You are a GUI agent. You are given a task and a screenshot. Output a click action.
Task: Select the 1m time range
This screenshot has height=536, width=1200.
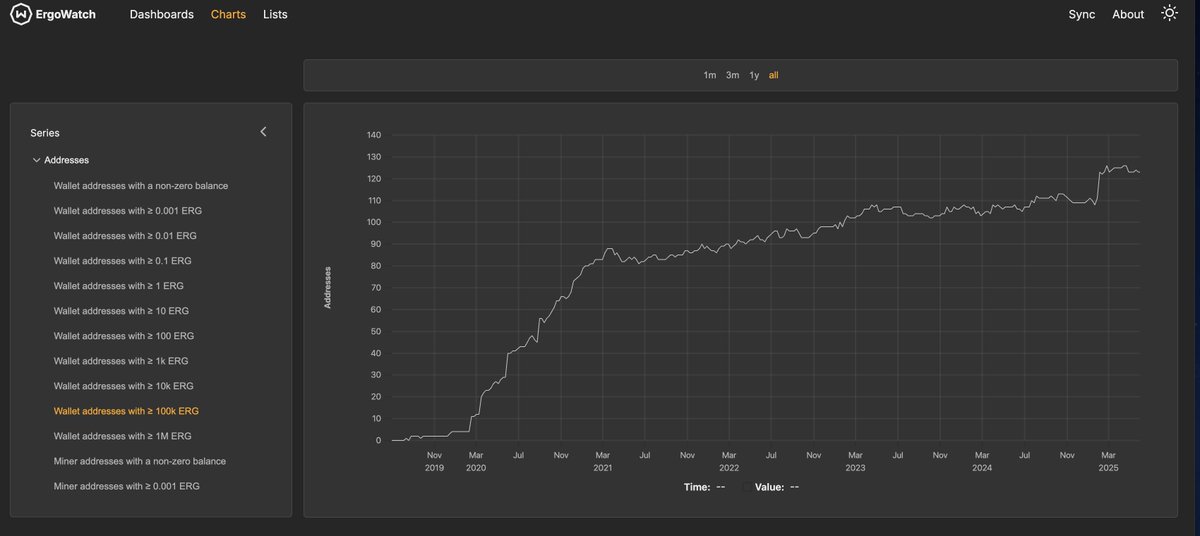pos(710,75)
